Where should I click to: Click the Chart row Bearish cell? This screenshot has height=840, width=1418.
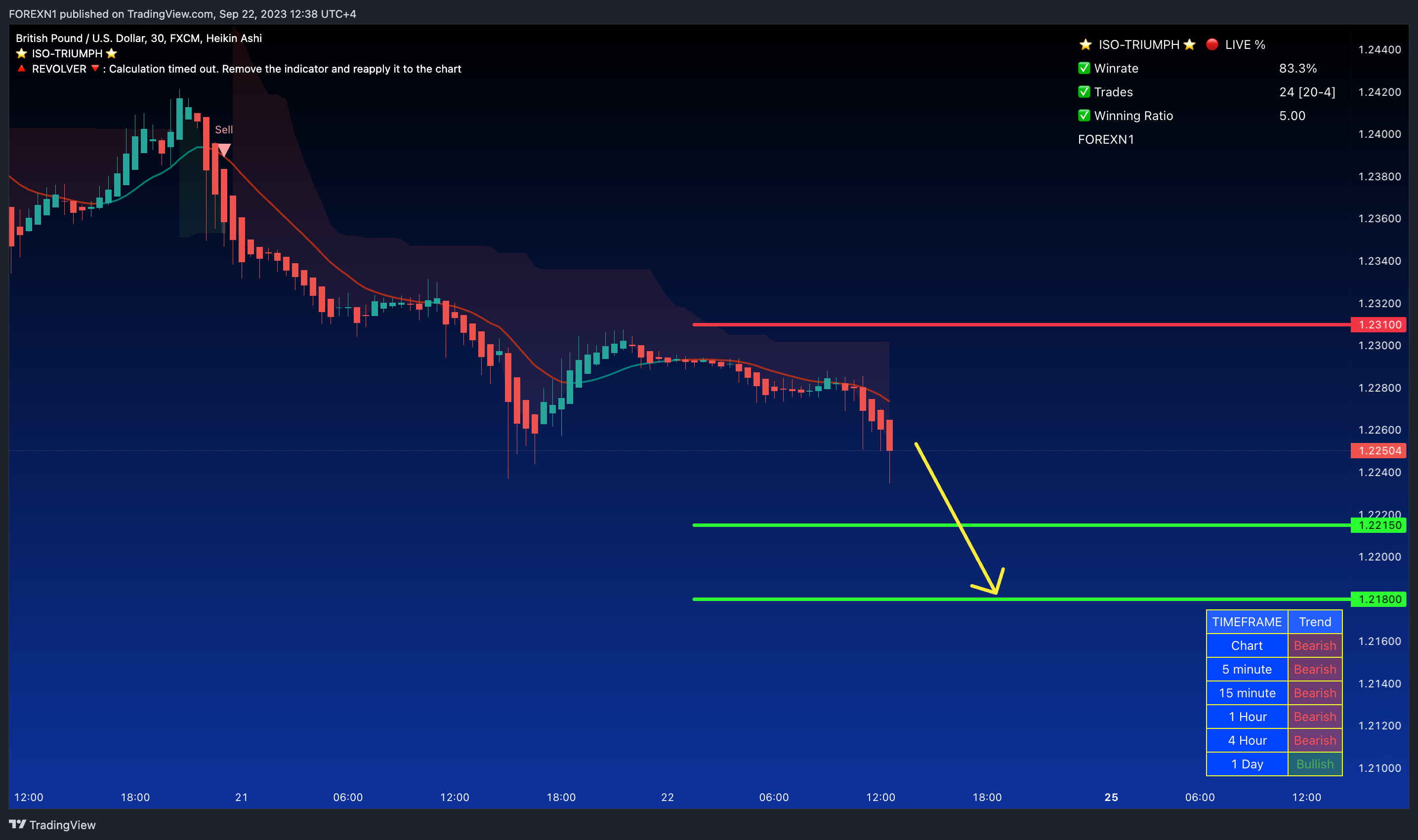tap(1315, 646)
